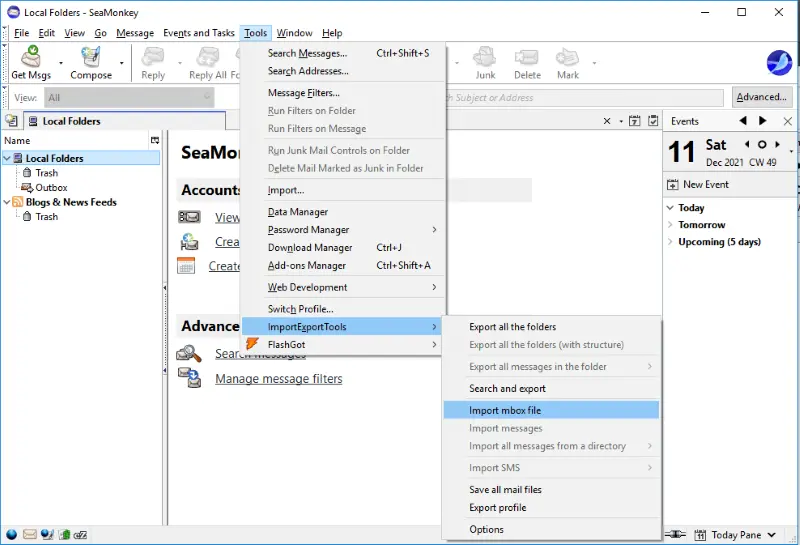Open the Browser from status bar

point(11,535)
